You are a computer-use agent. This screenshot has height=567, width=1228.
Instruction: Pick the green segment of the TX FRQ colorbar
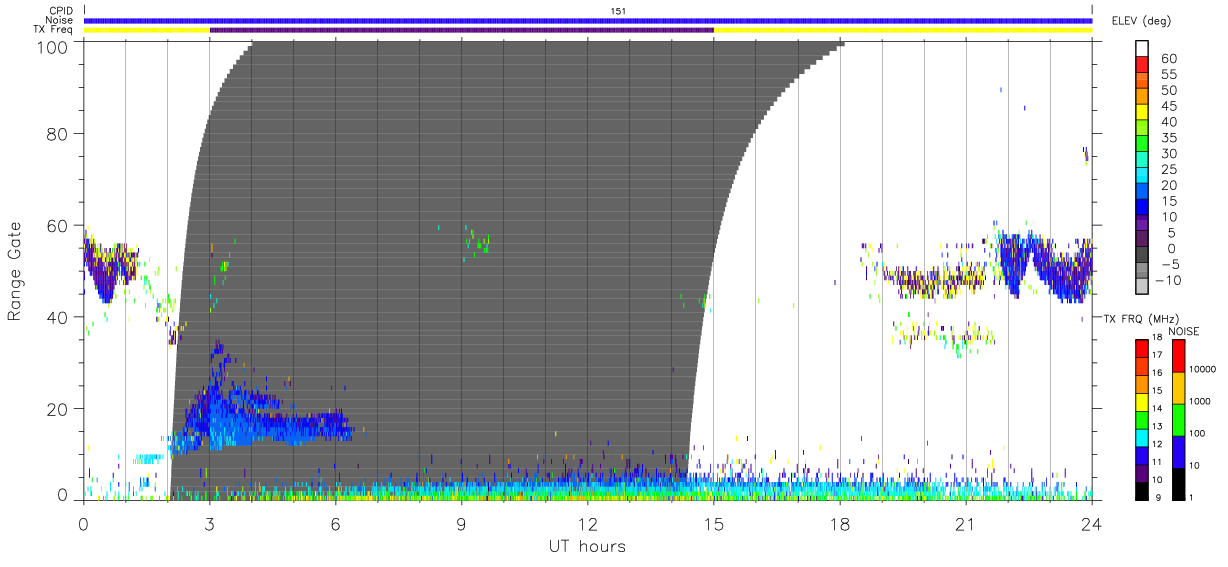[1141, 420]
